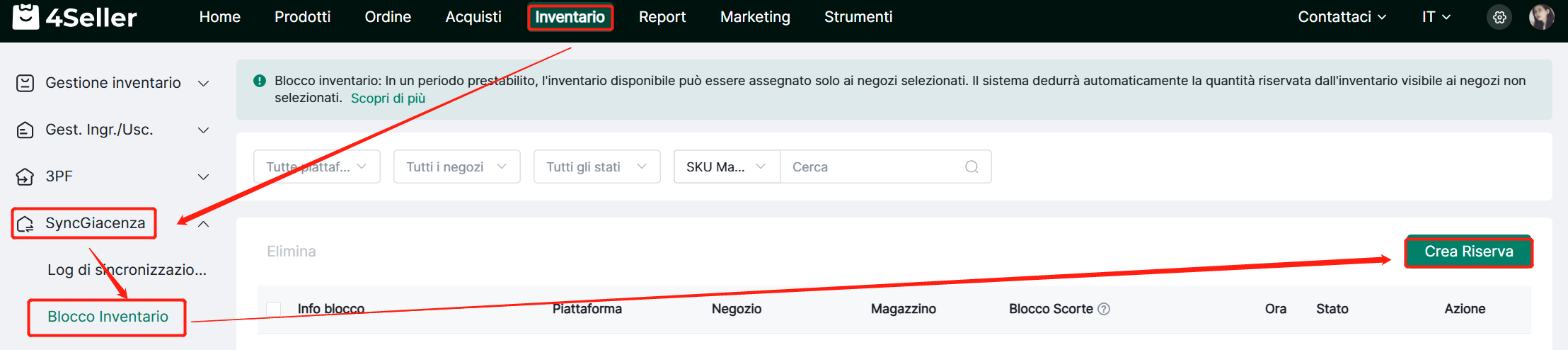The width and height of the screenshot is (1568, 350).
Task: Click the search magnifier icon
Action: pyautogui.click(x=972, y=166)
